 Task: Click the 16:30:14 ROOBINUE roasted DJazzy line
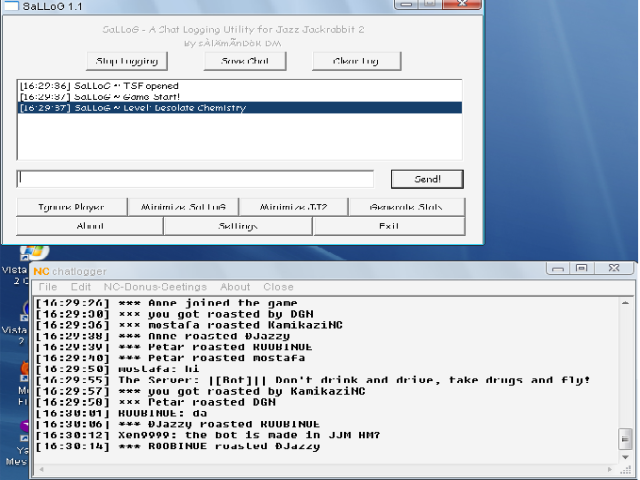tap(178, 446)
